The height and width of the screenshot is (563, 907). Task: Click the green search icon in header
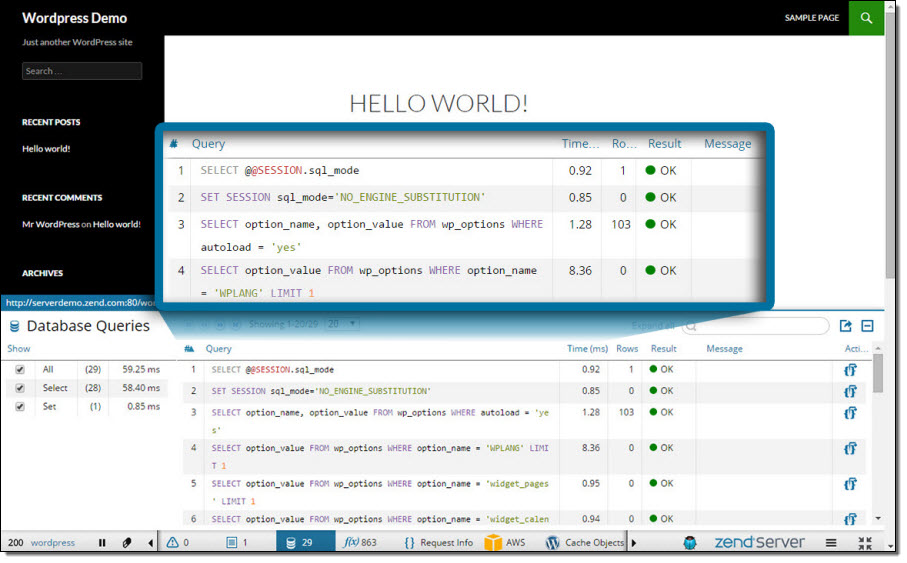pos(866,18)
